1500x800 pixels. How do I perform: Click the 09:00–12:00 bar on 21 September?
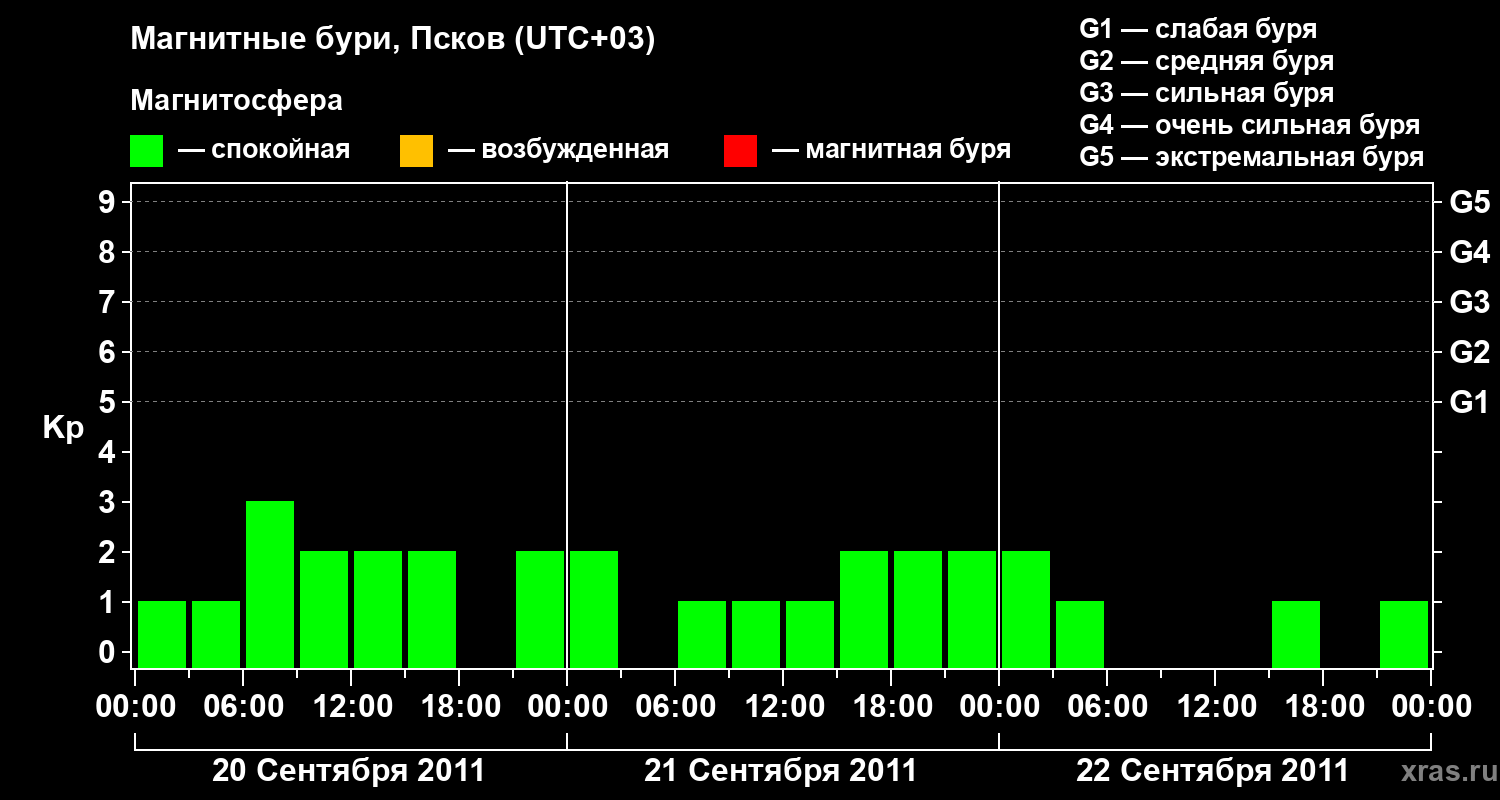[x=756, y=634]
